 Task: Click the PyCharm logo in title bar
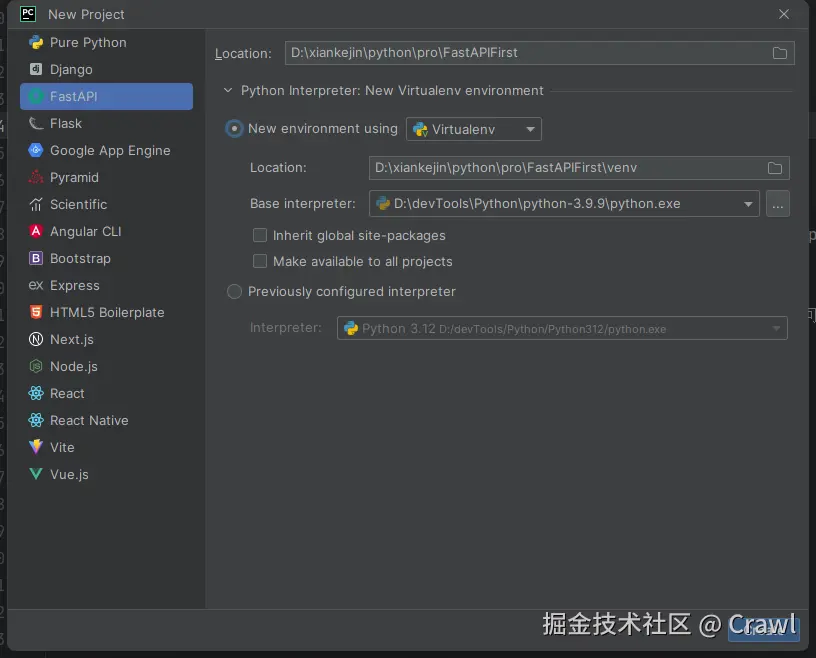click(28, 14)
